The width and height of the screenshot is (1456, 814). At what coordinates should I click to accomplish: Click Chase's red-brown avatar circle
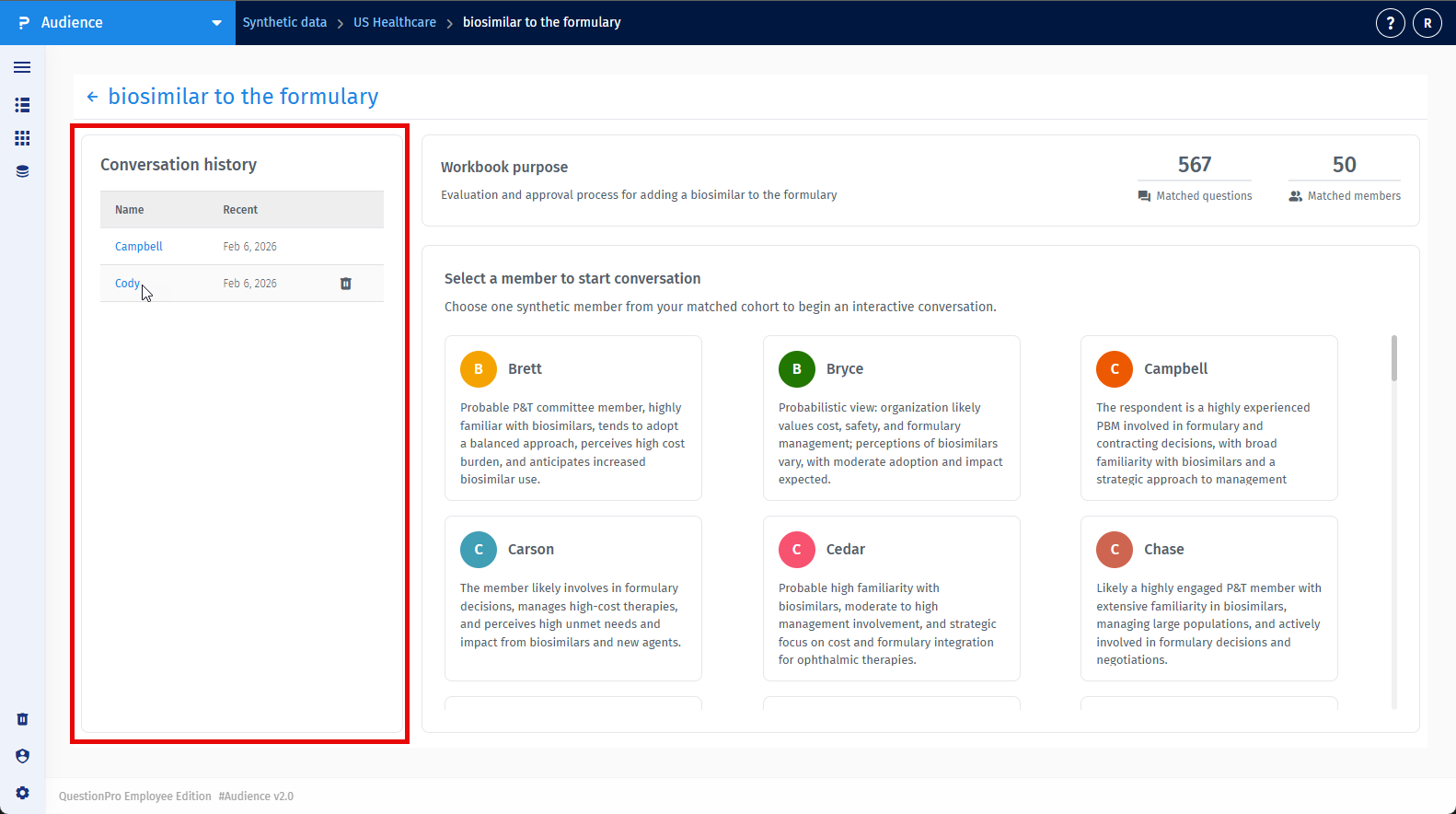[x=1115, y=550]
